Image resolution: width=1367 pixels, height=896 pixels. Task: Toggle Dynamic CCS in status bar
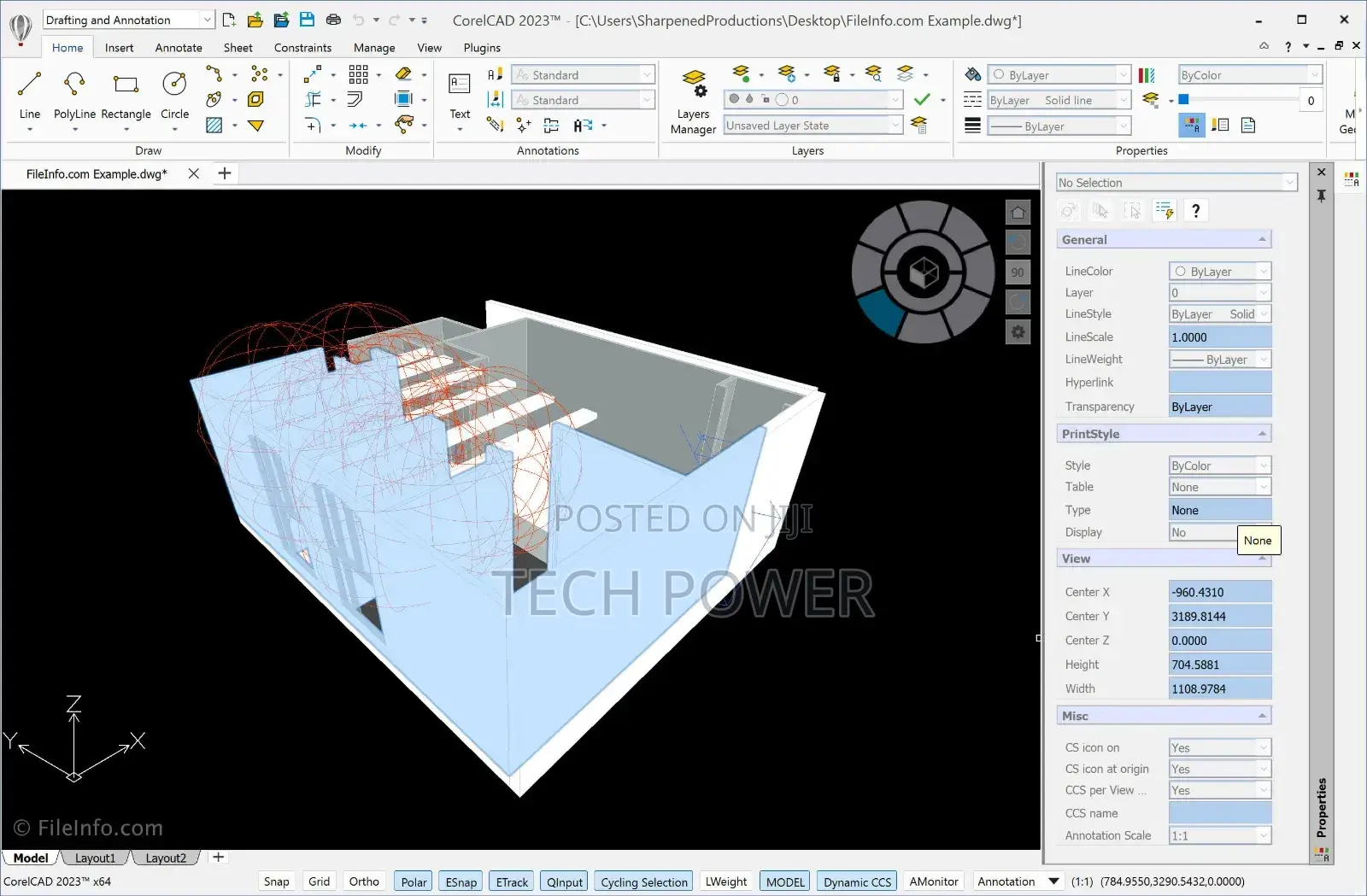click(857, 881)
